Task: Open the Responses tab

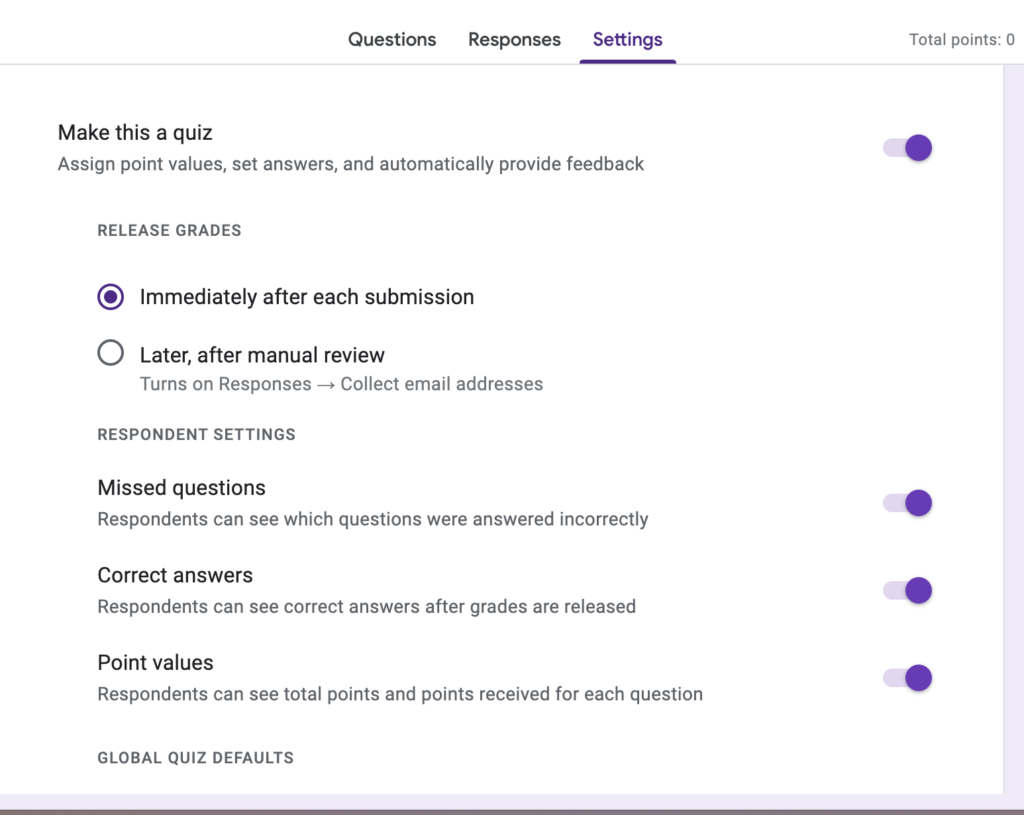Action: [514, 39]
